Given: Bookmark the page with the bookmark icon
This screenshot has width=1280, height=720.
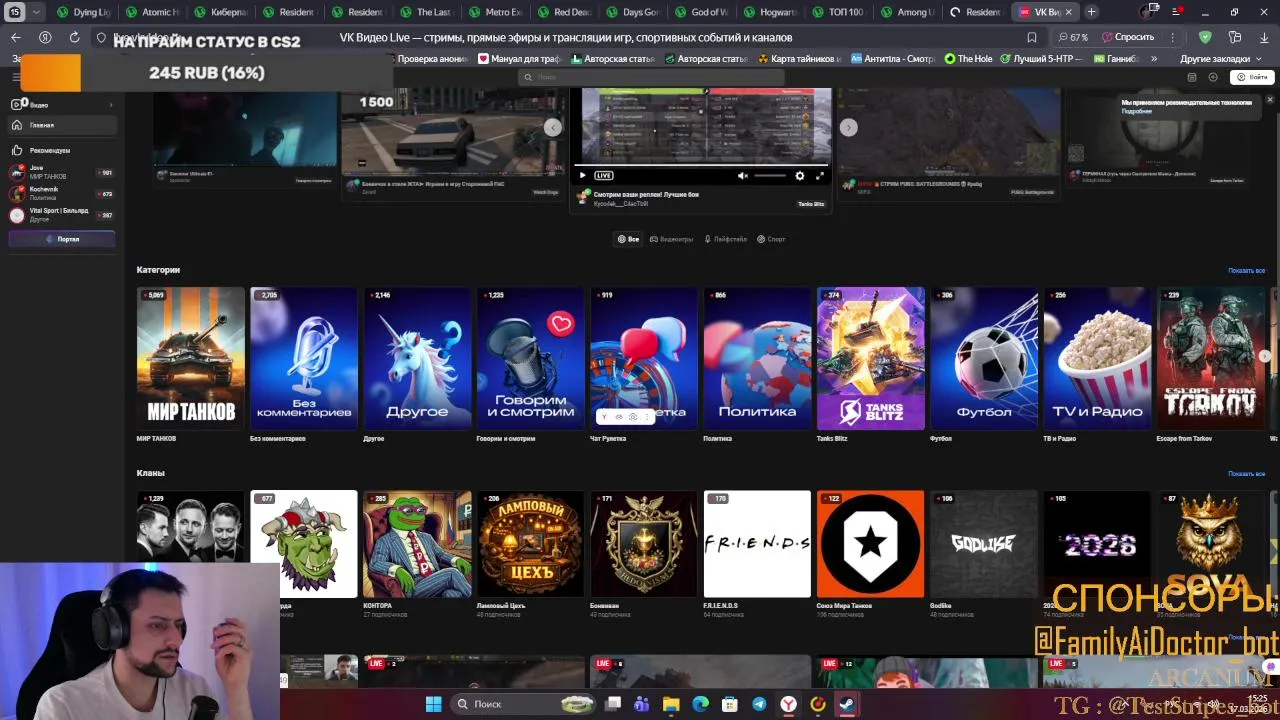Looking at the screenshot, I should pyautogui.click(x=1032, y=37).
